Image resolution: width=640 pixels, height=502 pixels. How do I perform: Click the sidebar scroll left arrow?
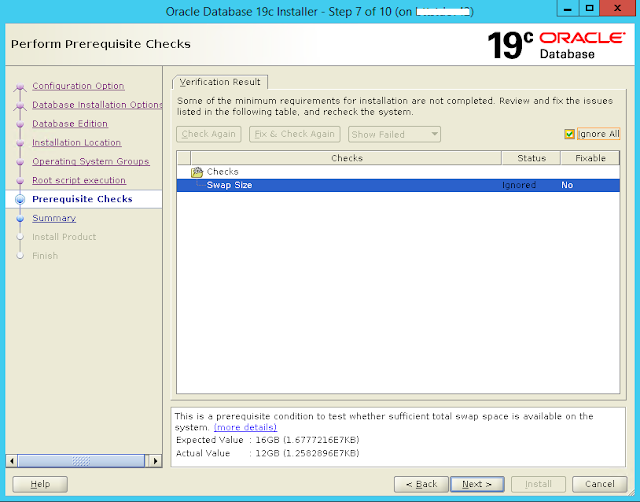tap(12, 461)
